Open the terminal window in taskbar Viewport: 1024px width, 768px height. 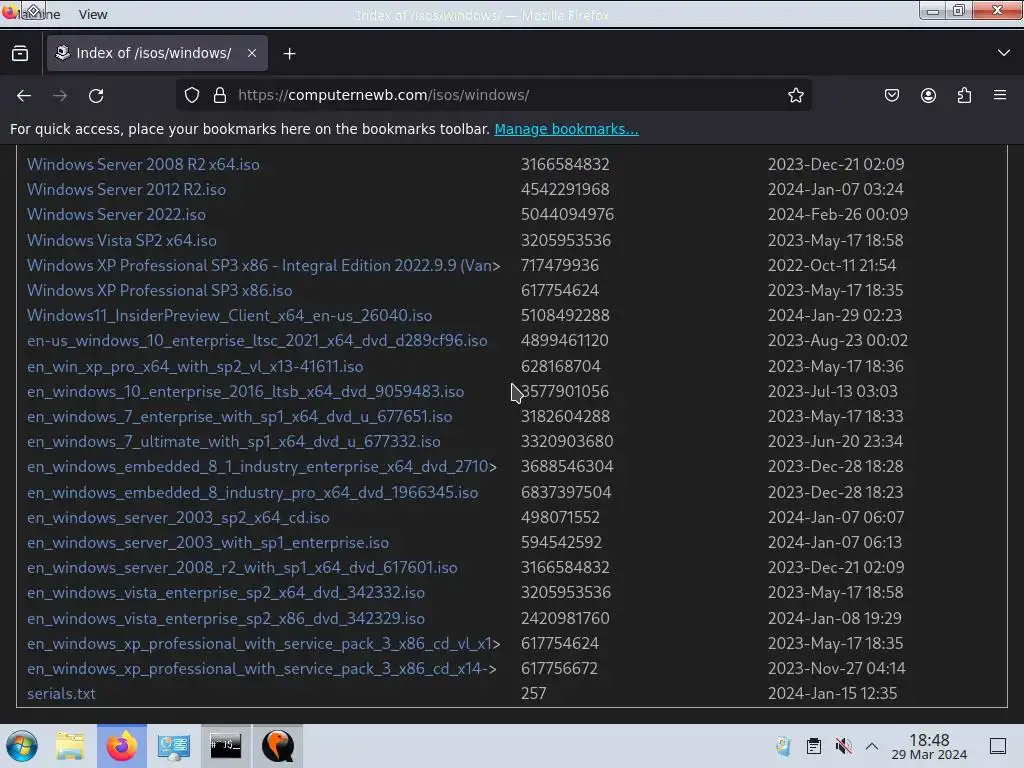(x=225, y=746)
